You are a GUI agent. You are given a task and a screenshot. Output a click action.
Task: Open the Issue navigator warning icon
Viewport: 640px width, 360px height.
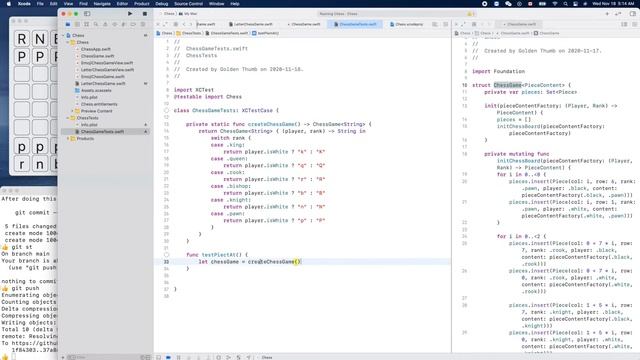tap(105, 24)
